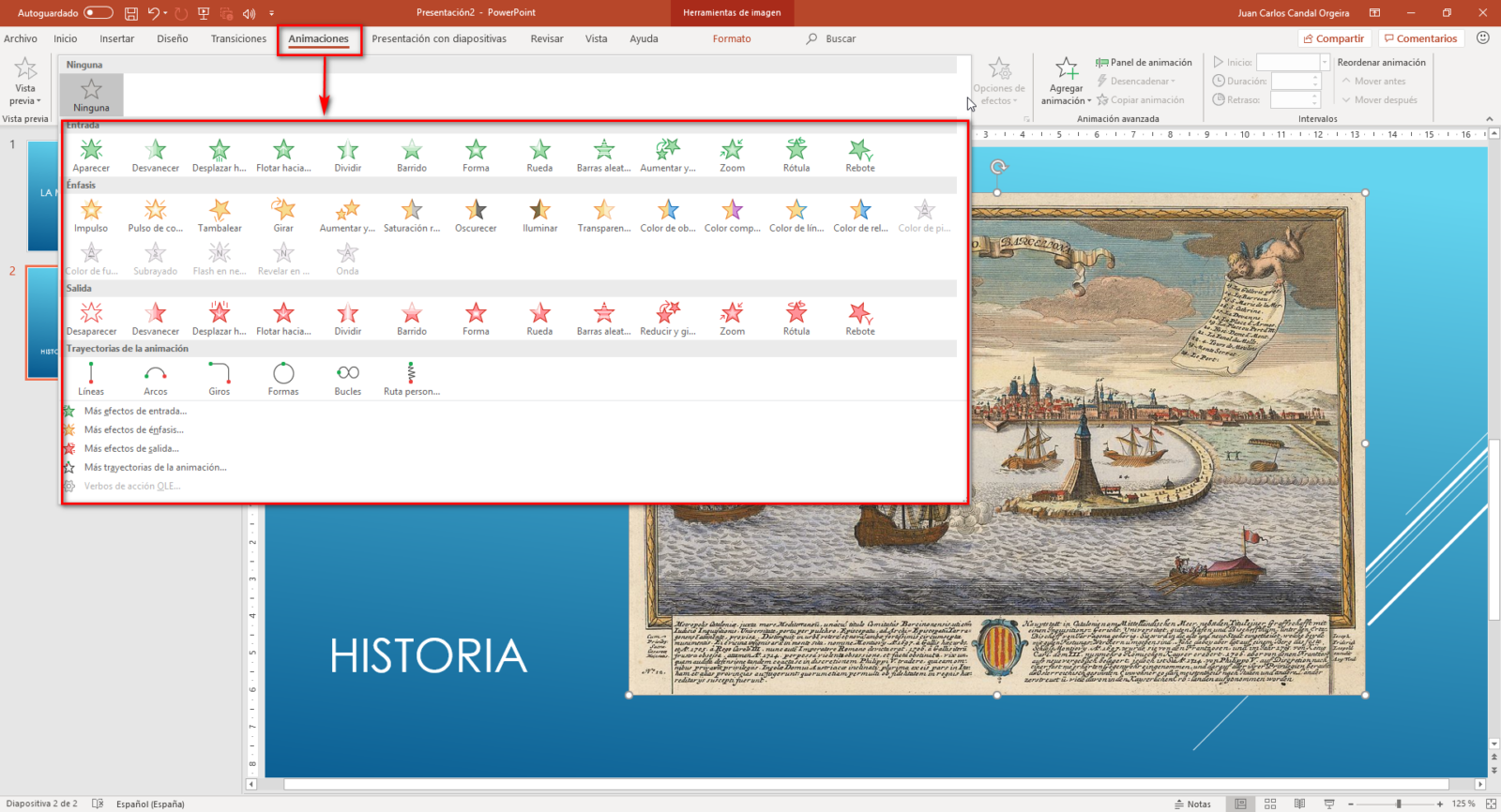Switch to reading view in status bar
Viewport: 1501px width, 812px height.
[x=1299, y=804]
